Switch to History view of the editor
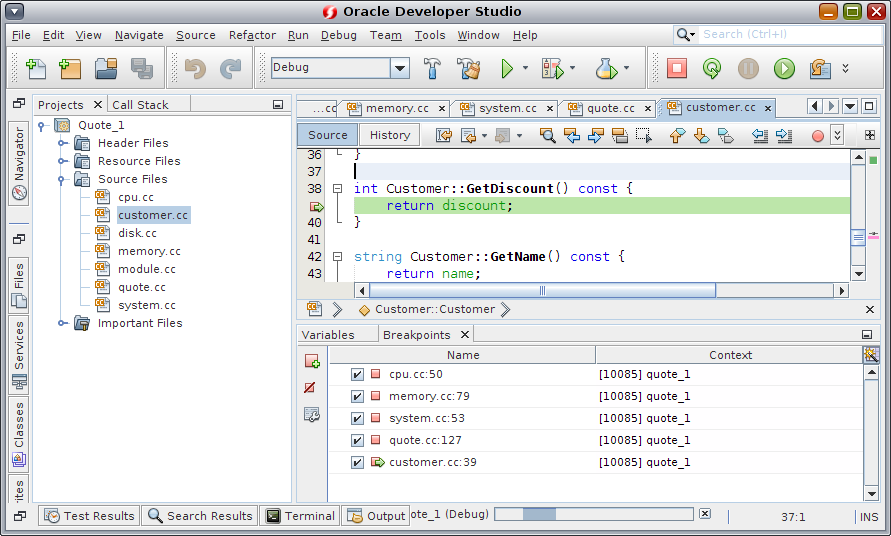This screenshot has width=891, height=536. pos(390,135)
